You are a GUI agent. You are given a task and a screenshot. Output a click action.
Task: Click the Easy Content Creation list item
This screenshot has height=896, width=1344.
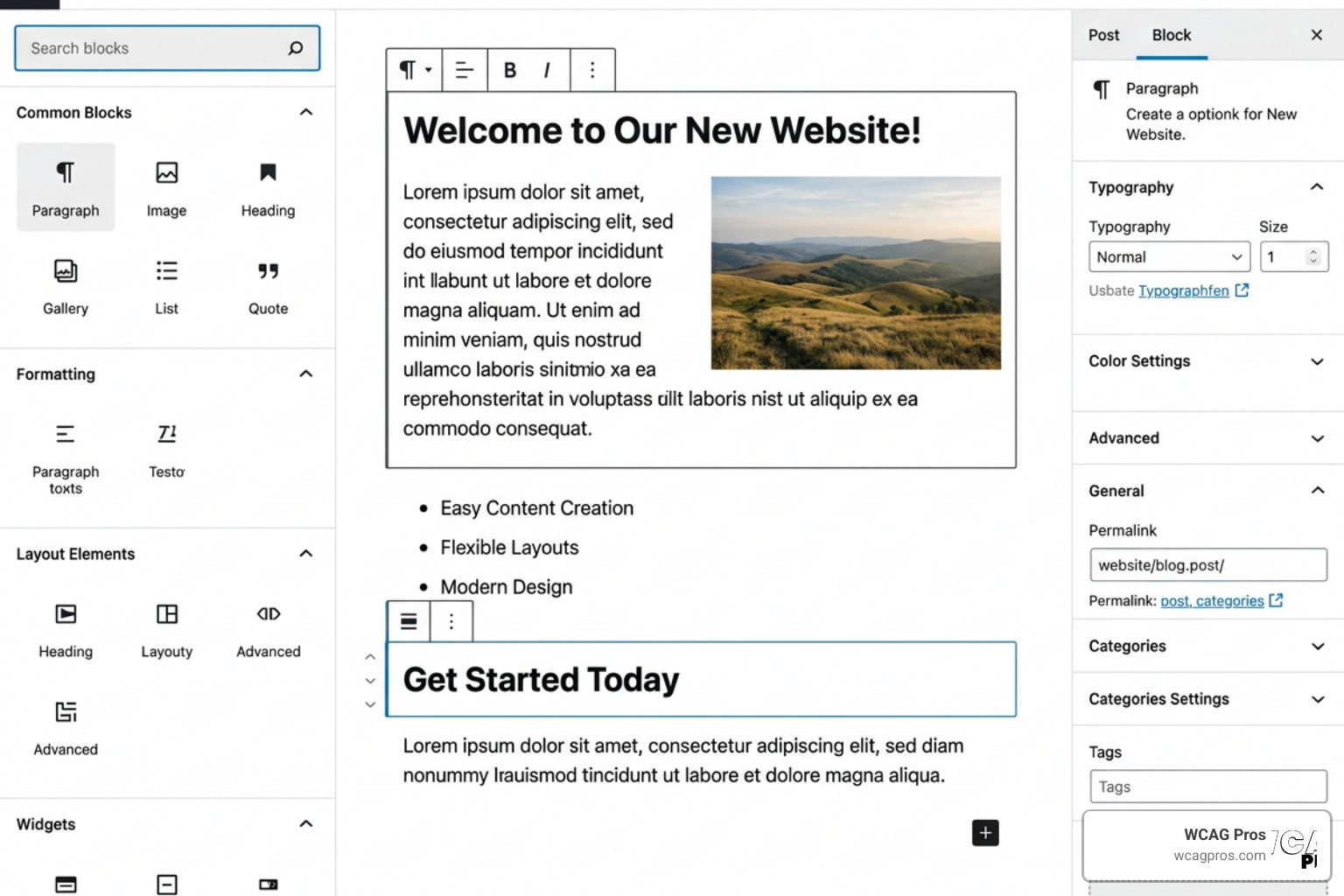536,508
